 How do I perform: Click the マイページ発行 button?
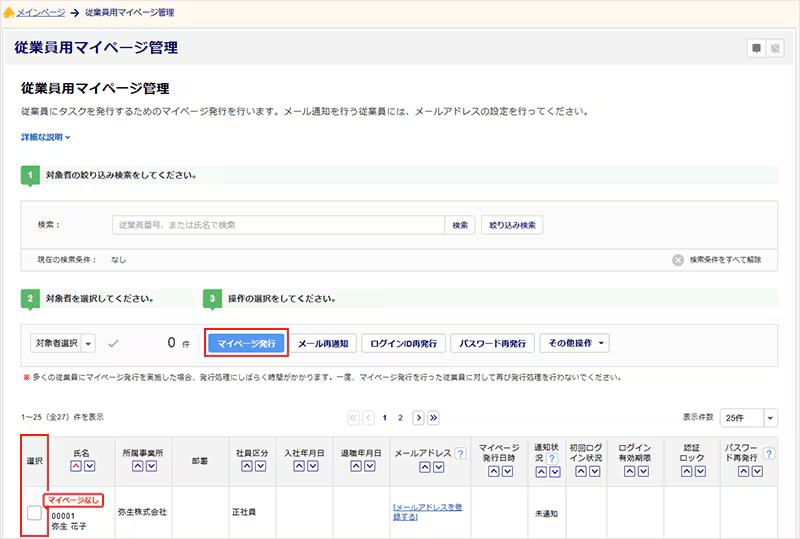point(246,343)
